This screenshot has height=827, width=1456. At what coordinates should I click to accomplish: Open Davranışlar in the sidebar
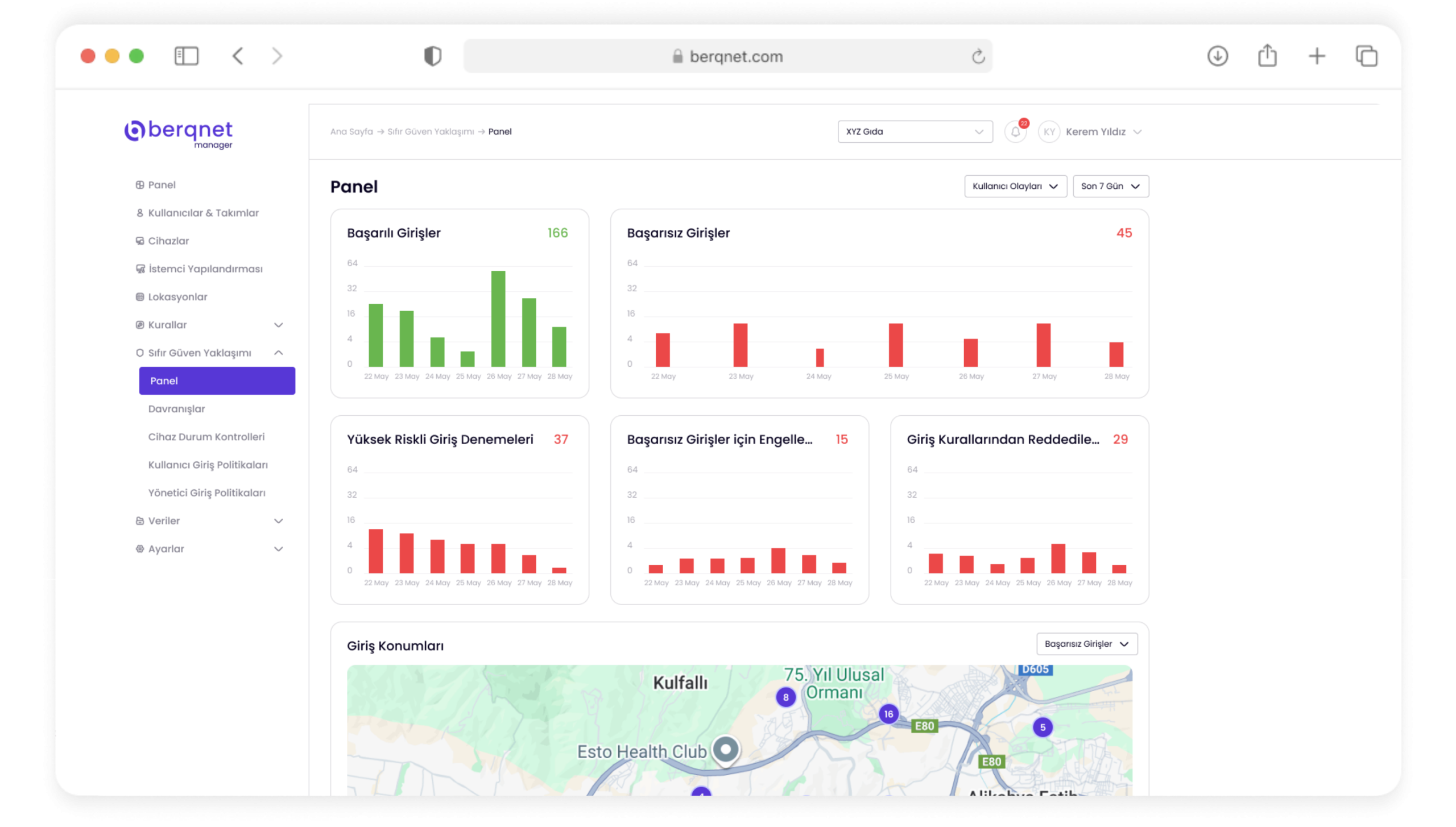pos(176,409)
